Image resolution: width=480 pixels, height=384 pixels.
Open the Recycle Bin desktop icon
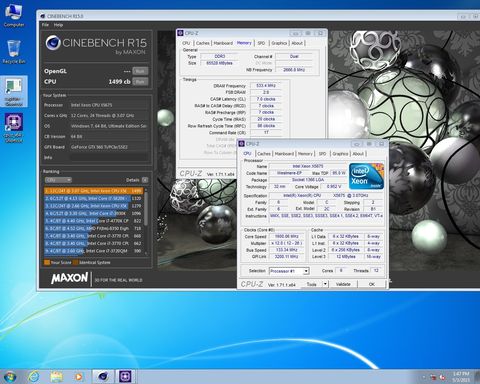[x=14, y=52]
